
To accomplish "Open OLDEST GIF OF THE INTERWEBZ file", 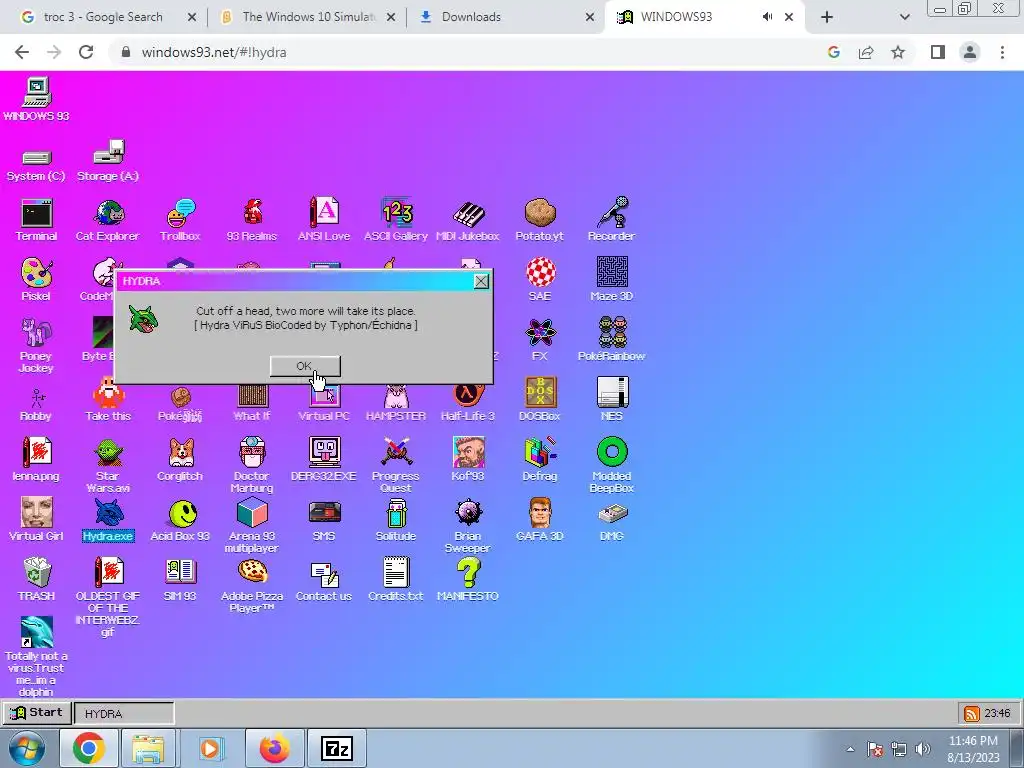I will [x=108, y=597].
